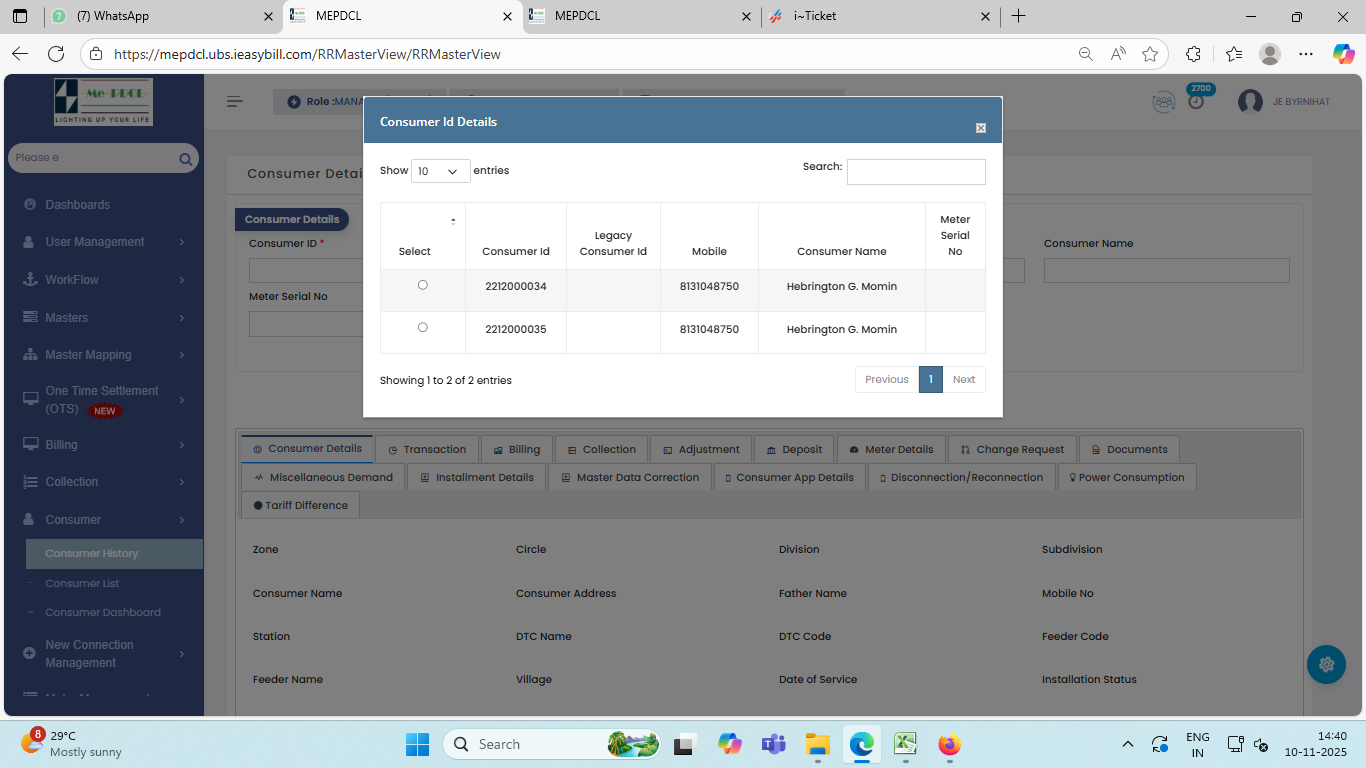
Task: Sort by the Consumer Id column
Action: point(516,236)
